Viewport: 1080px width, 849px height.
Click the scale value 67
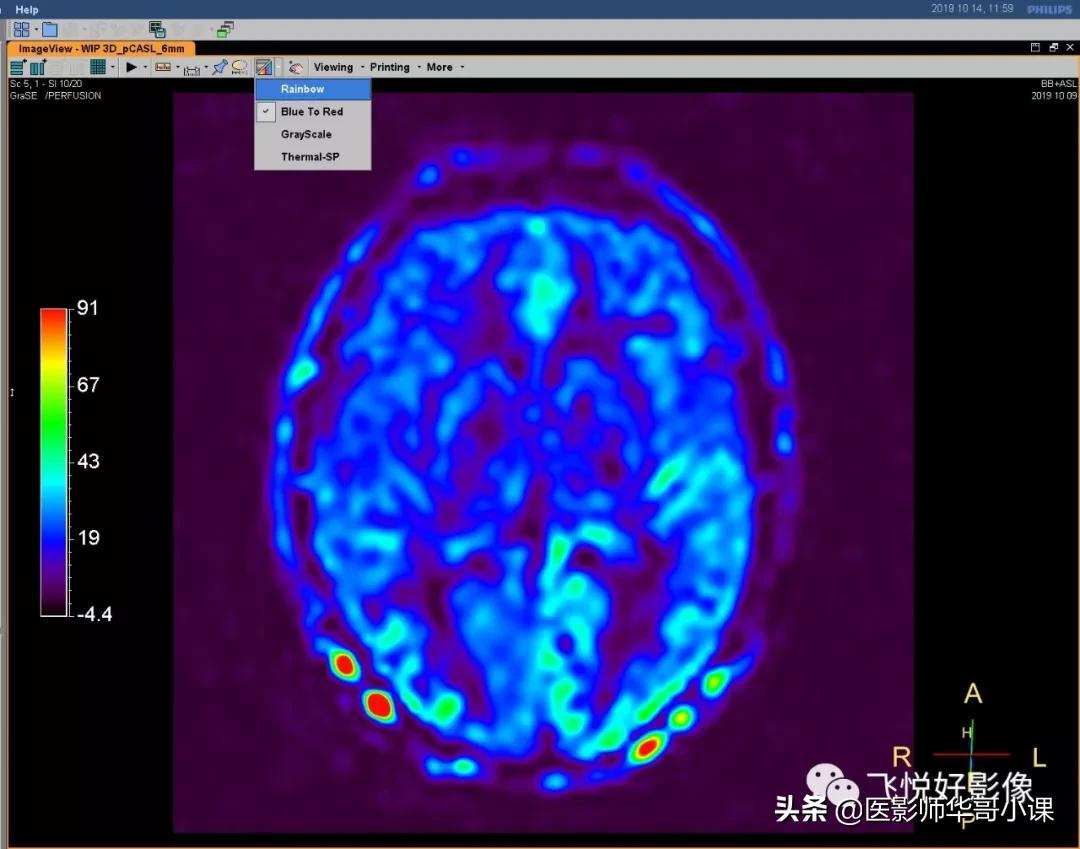pos(88,384)
